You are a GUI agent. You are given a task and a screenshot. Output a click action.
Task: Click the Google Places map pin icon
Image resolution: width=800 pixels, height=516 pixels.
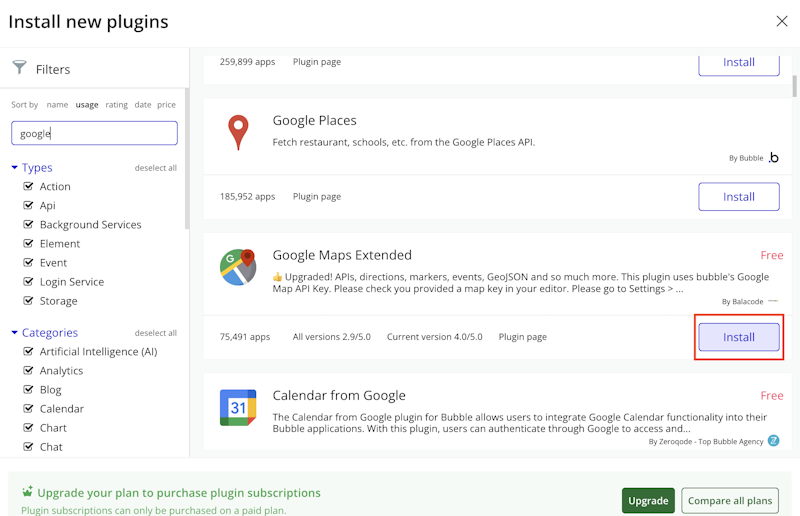click(x=237, y=132)
